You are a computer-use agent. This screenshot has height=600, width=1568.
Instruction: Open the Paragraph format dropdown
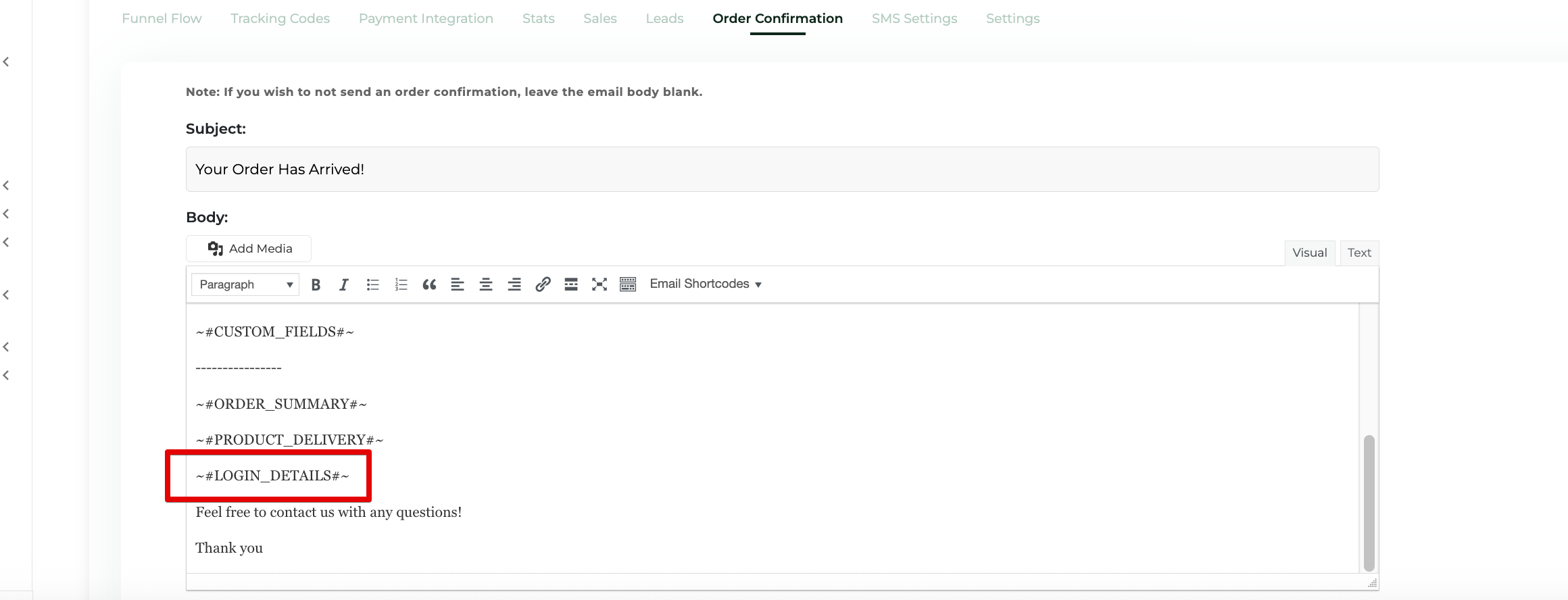point(245,284)
